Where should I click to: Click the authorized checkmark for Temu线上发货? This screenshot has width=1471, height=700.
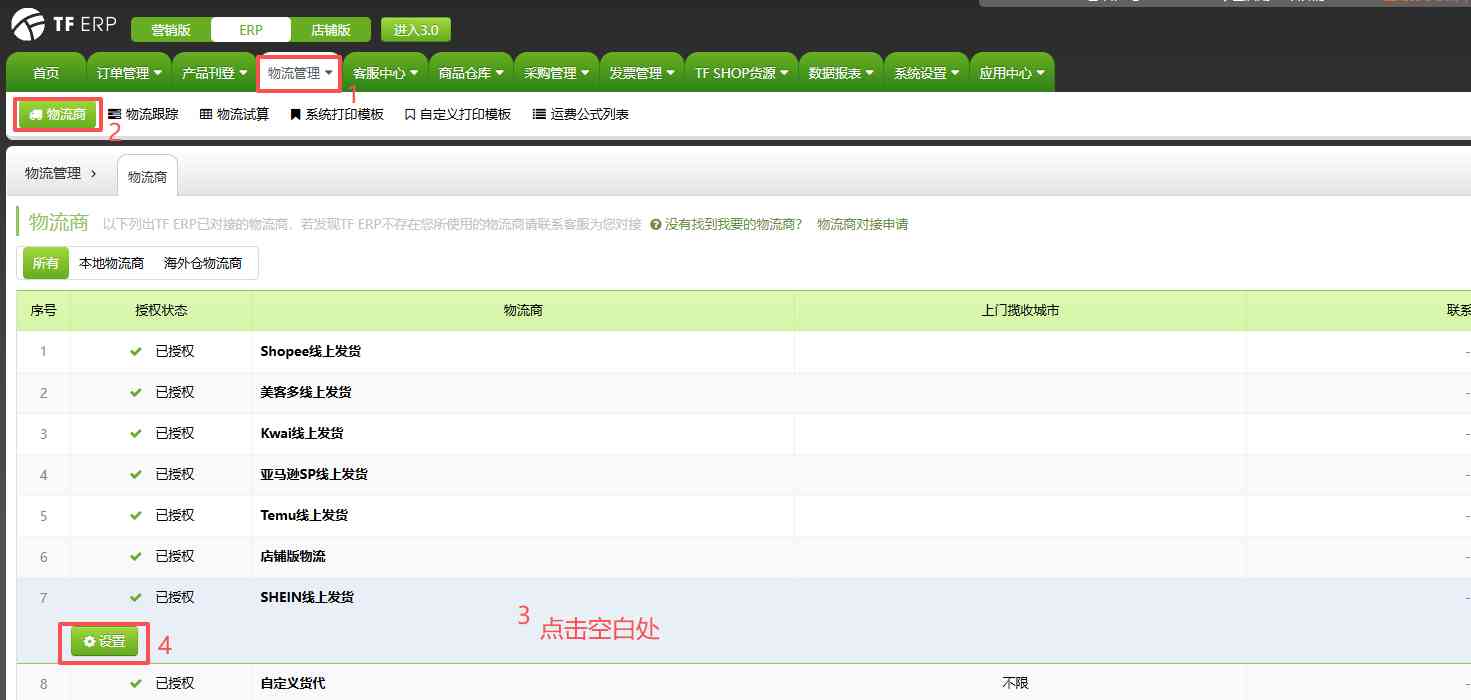tap(134, 515)
